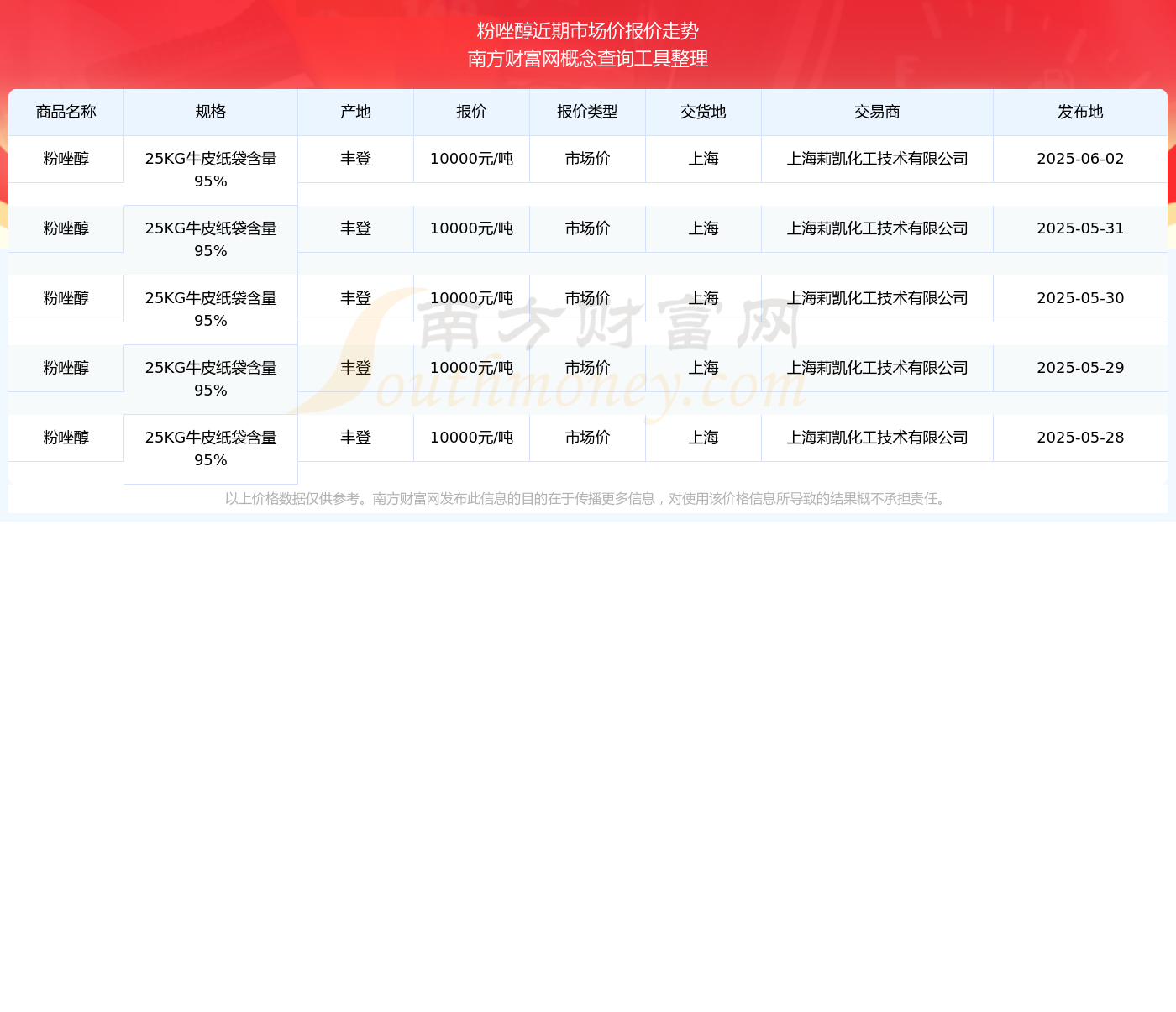
Task: Click the 上海莉凯化工技术有限公司 cell in 2025-05-29 row
Action: pos(878,368)
